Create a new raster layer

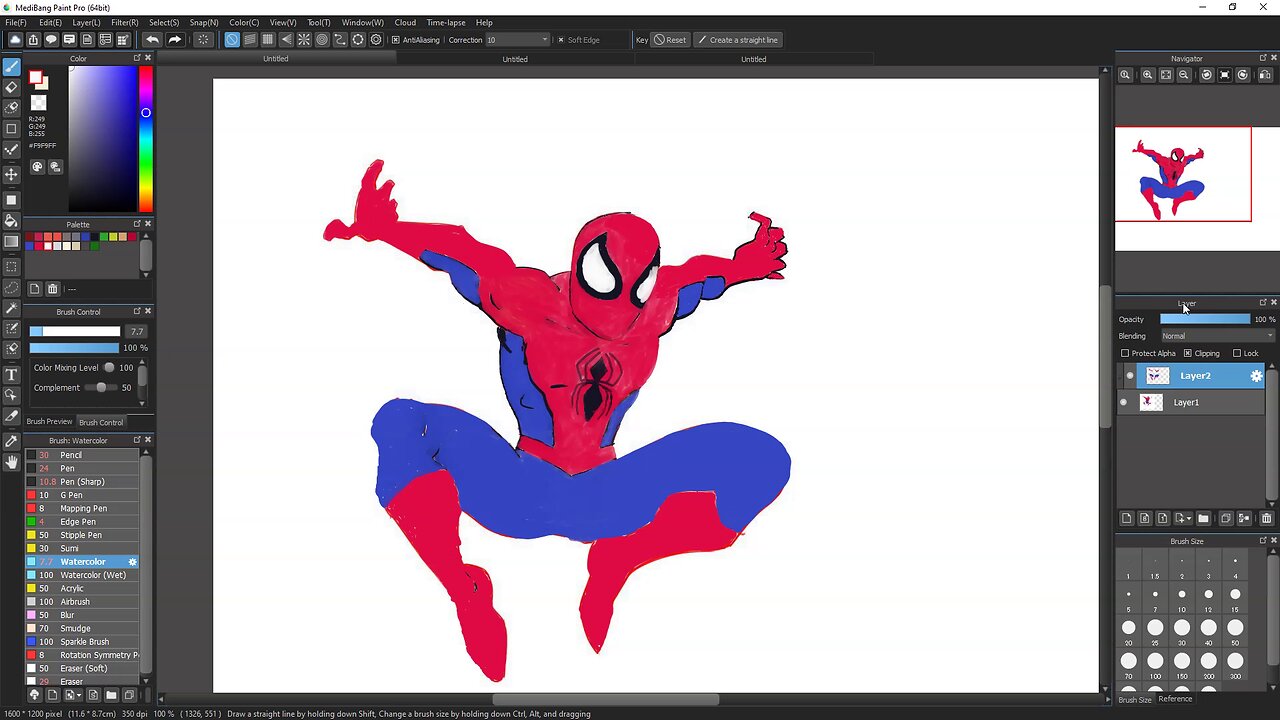coord(1127,518)
